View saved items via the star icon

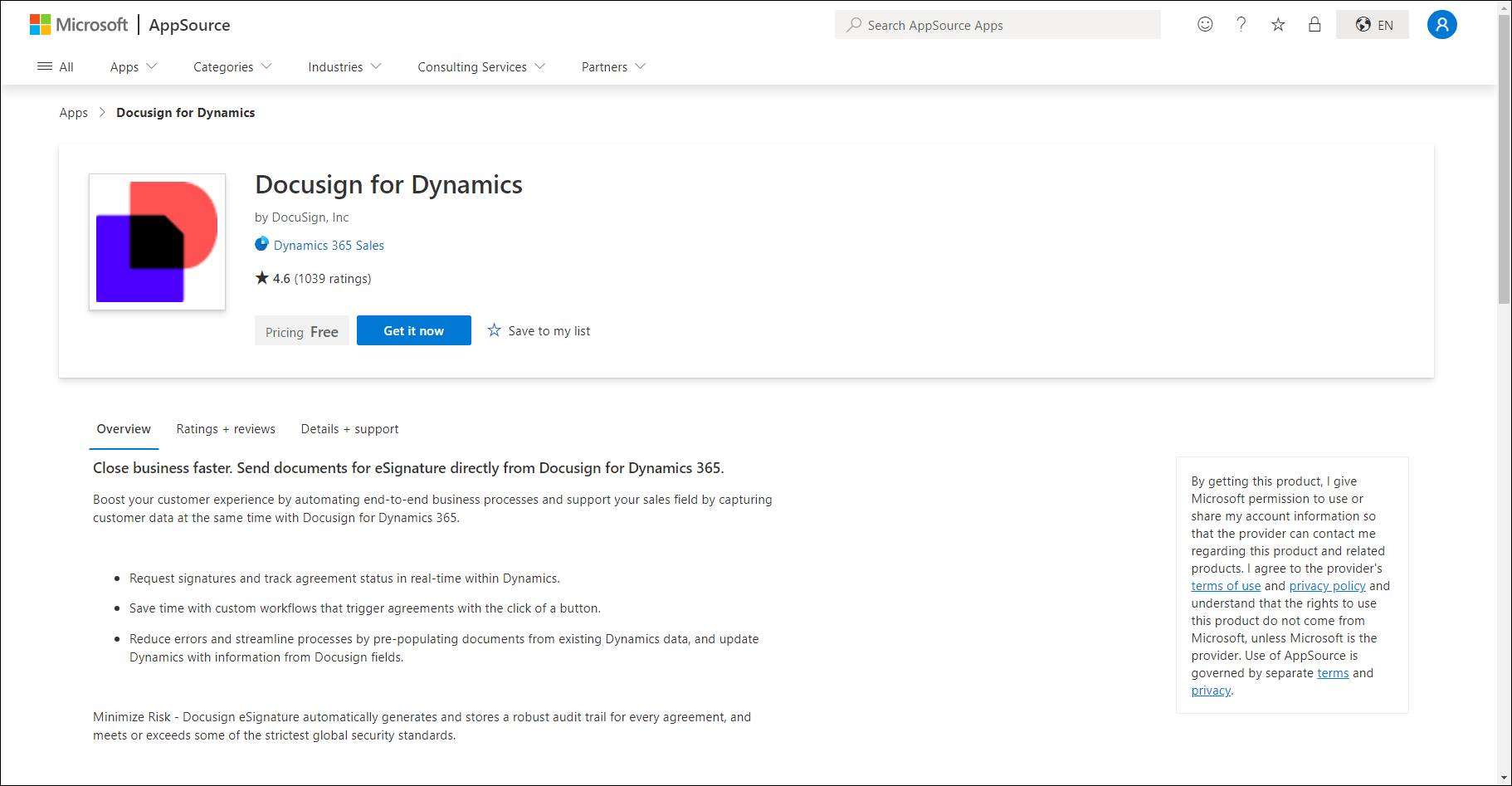1277,25
